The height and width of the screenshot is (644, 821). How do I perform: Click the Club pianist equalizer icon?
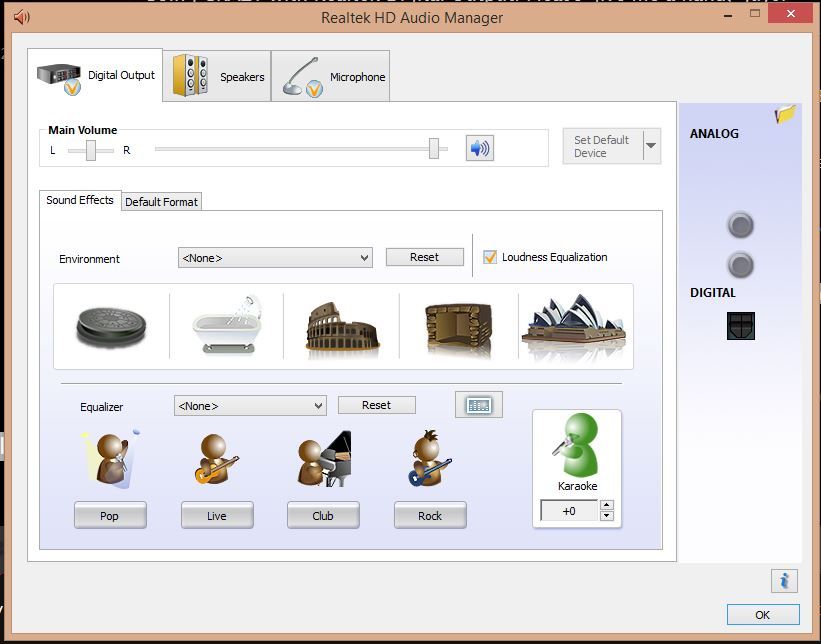(x=324, y=459)
